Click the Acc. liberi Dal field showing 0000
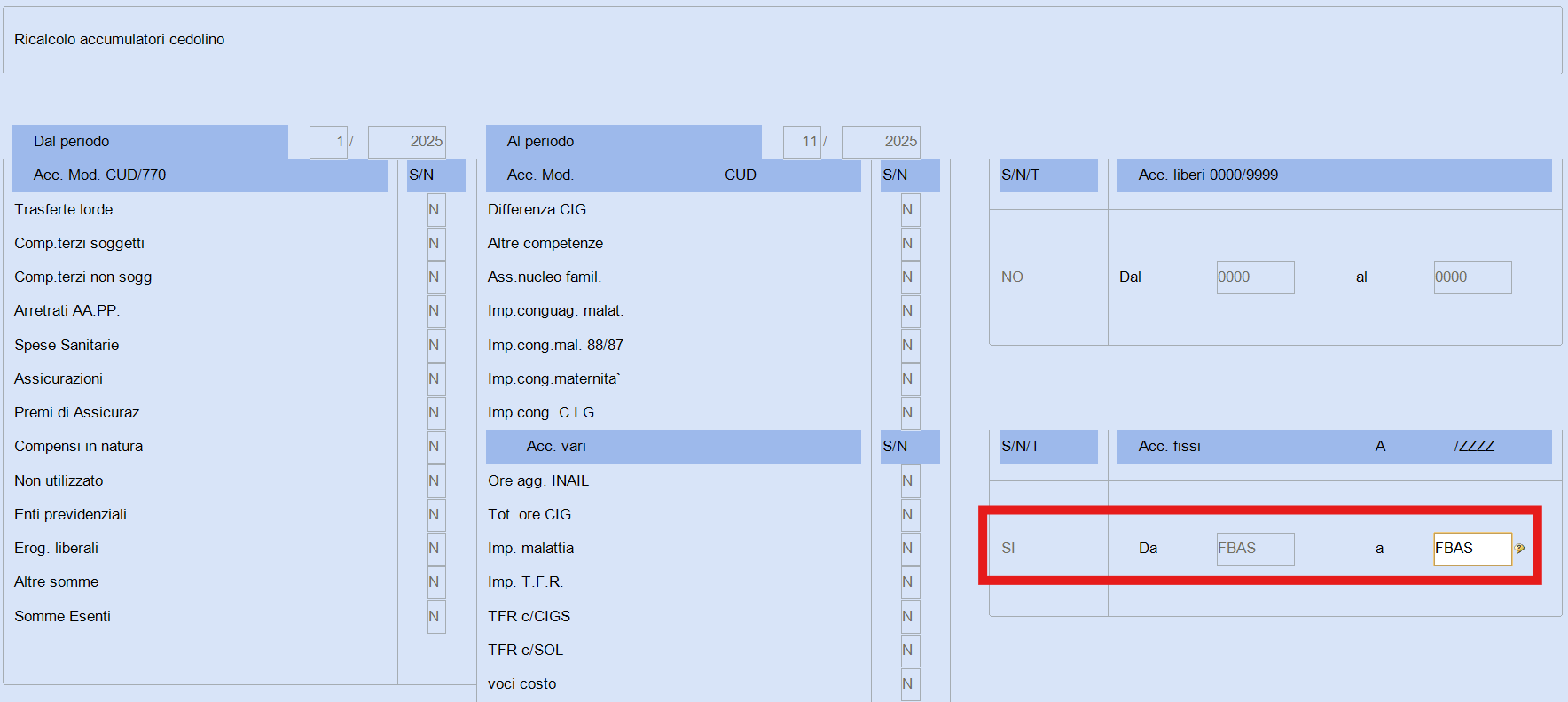1568x702 pixels. 1255,277
